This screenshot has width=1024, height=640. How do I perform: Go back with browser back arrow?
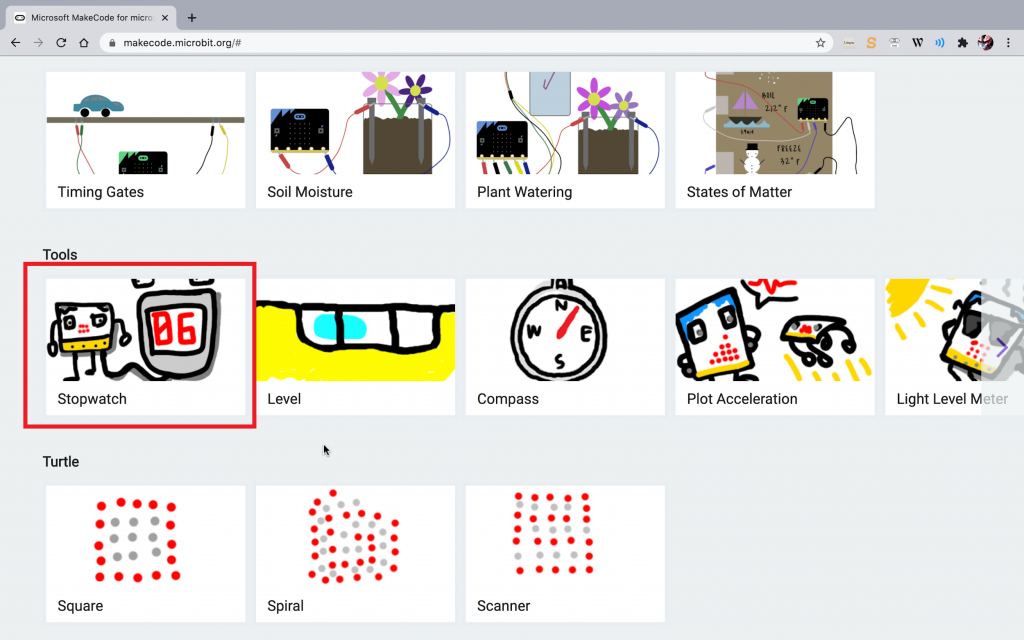coord(16,42)
